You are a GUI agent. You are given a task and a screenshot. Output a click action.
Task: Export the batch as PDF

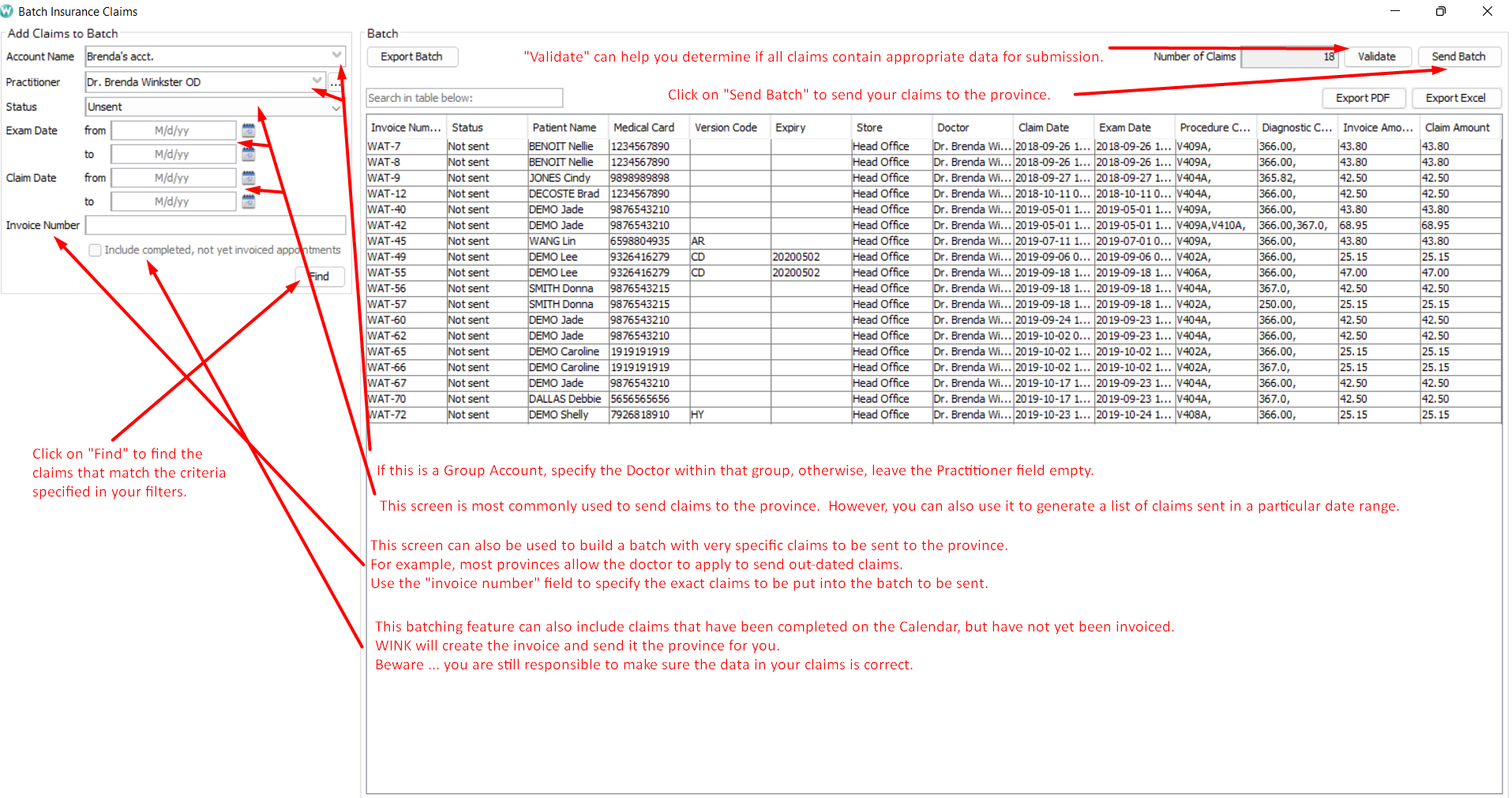[1364, 97]
